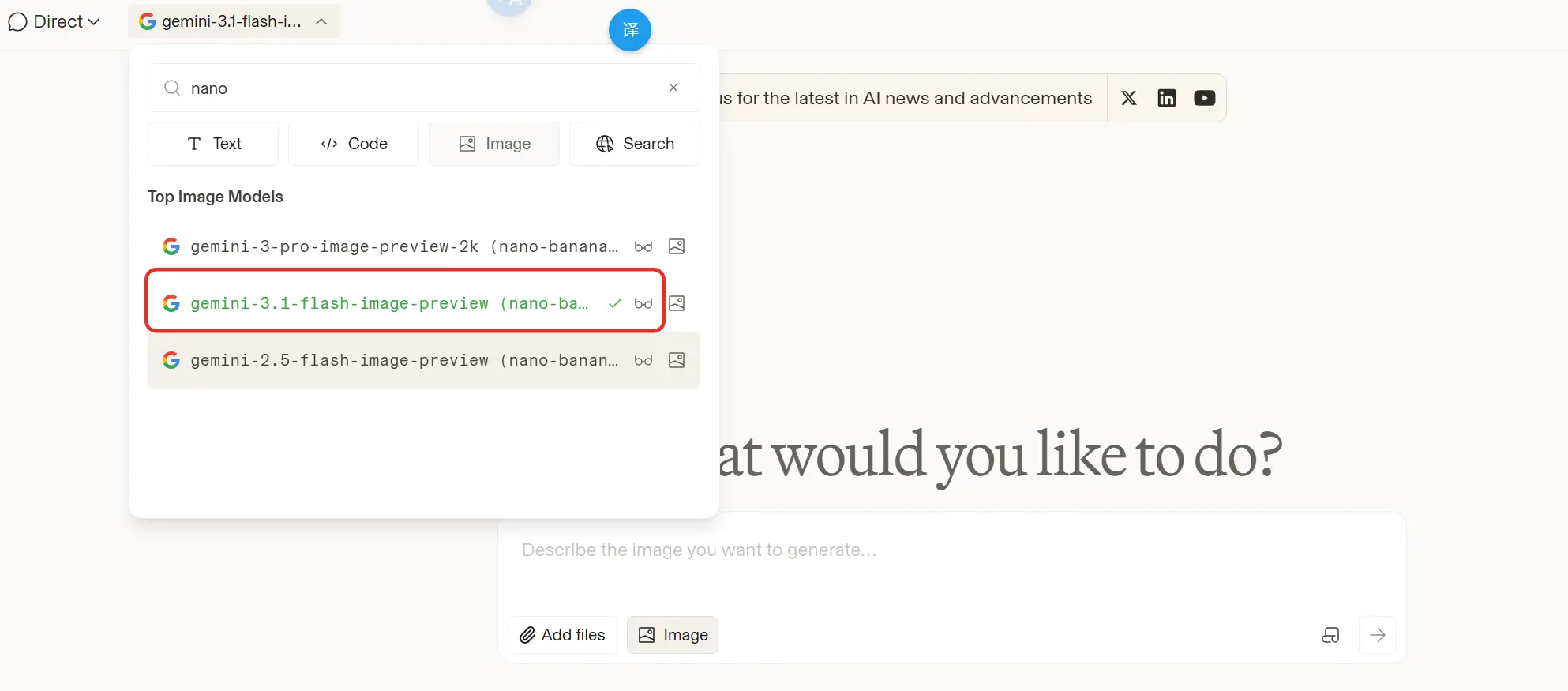Click the Add files button
Image resolution: width=1568 pixels, height=691 pixels.
tap(562, 635)
